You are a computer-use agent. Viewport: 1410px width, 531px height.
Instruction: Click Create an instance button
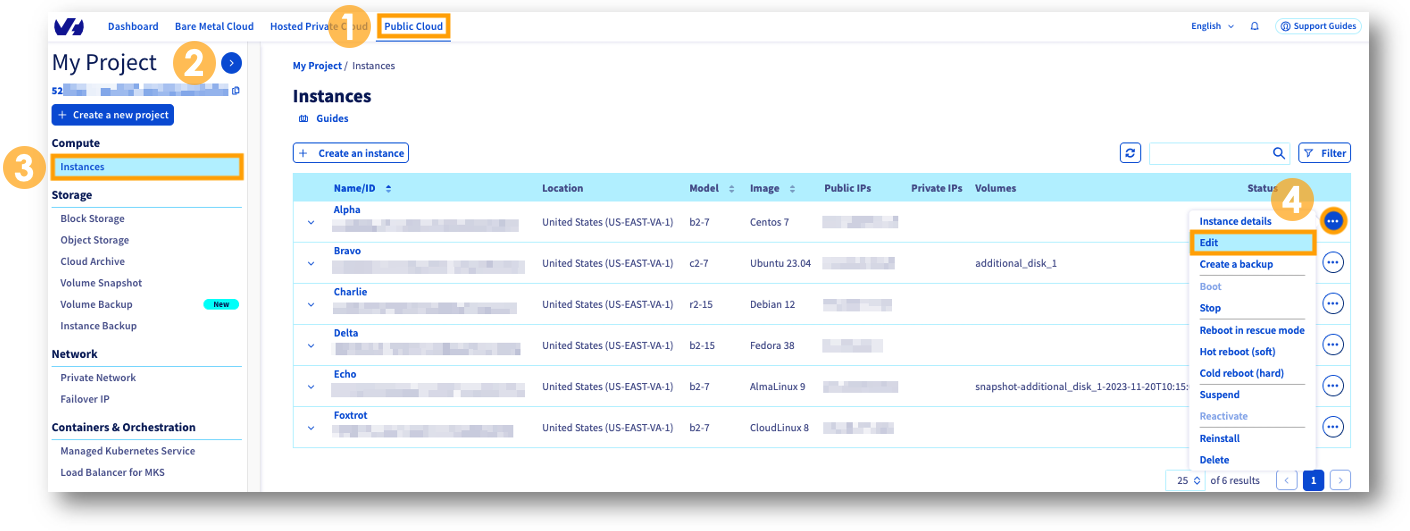[x=351, y=153]
